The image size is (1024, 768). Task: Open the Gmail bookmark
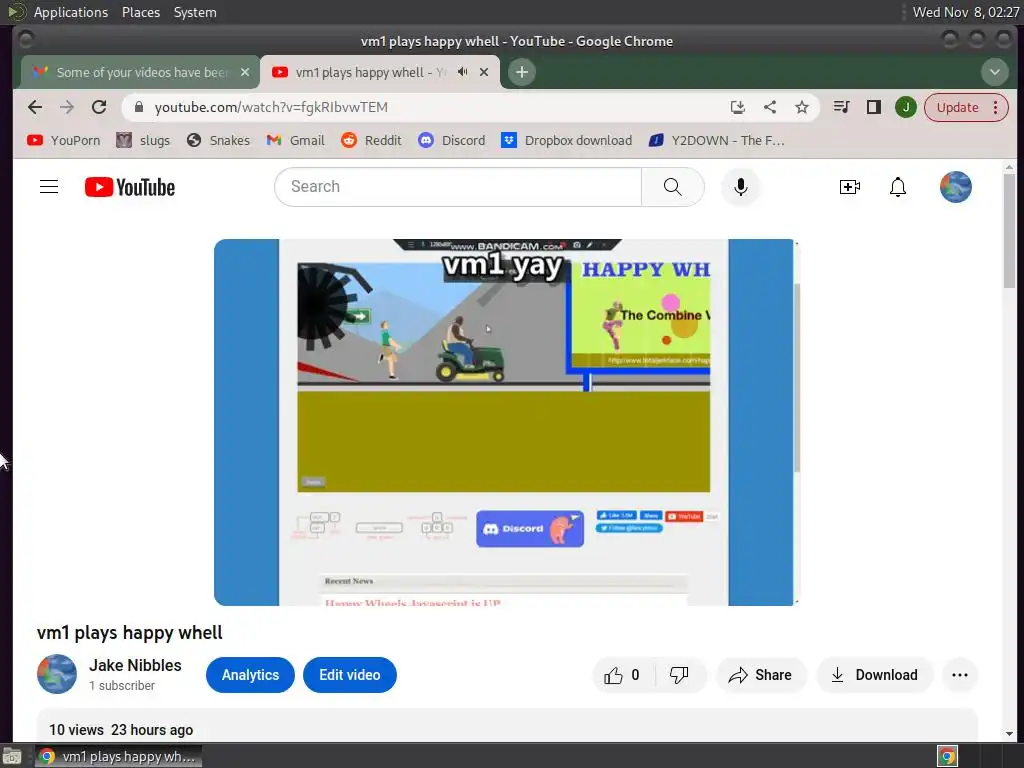point(295,140)
